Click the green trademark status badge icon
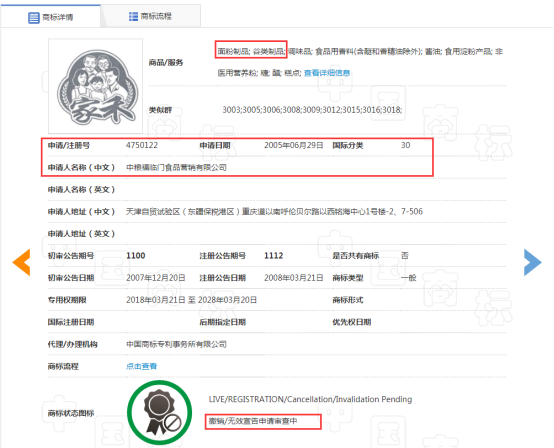The image size is (554, 448). click(159, 412)
